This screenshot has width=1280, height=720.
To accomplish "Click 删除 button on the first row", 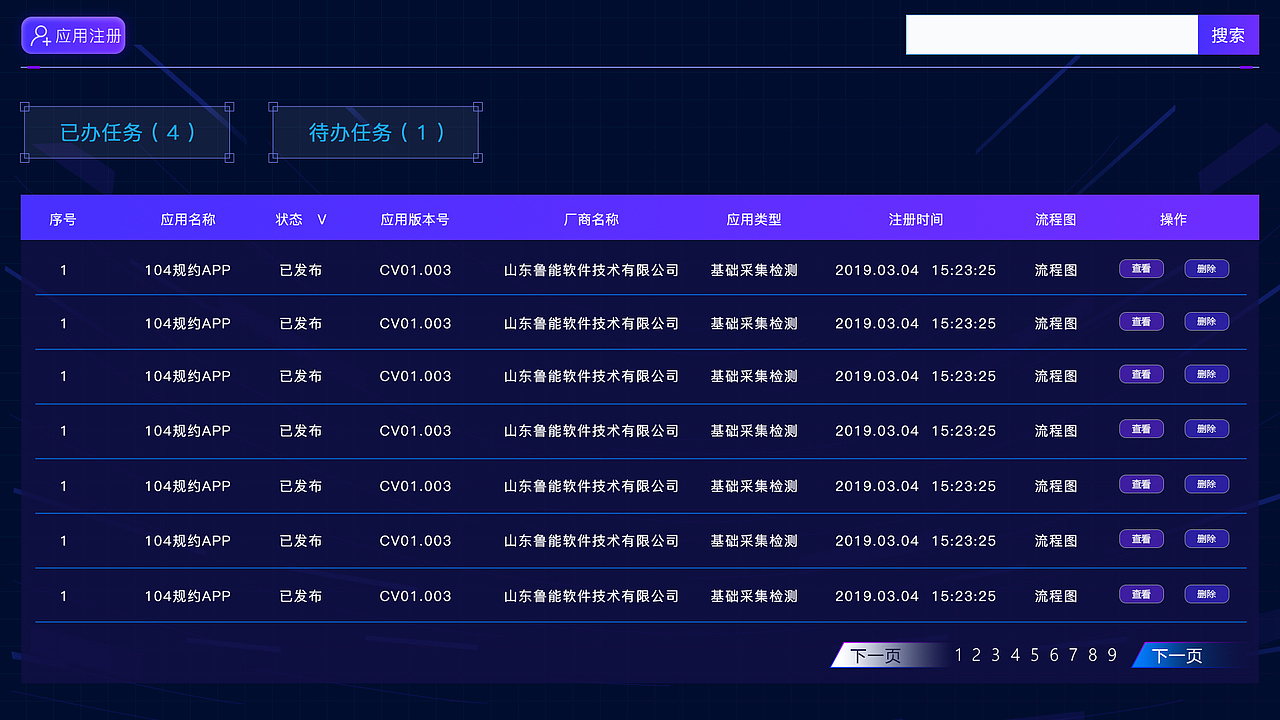I will point(1206,268).
